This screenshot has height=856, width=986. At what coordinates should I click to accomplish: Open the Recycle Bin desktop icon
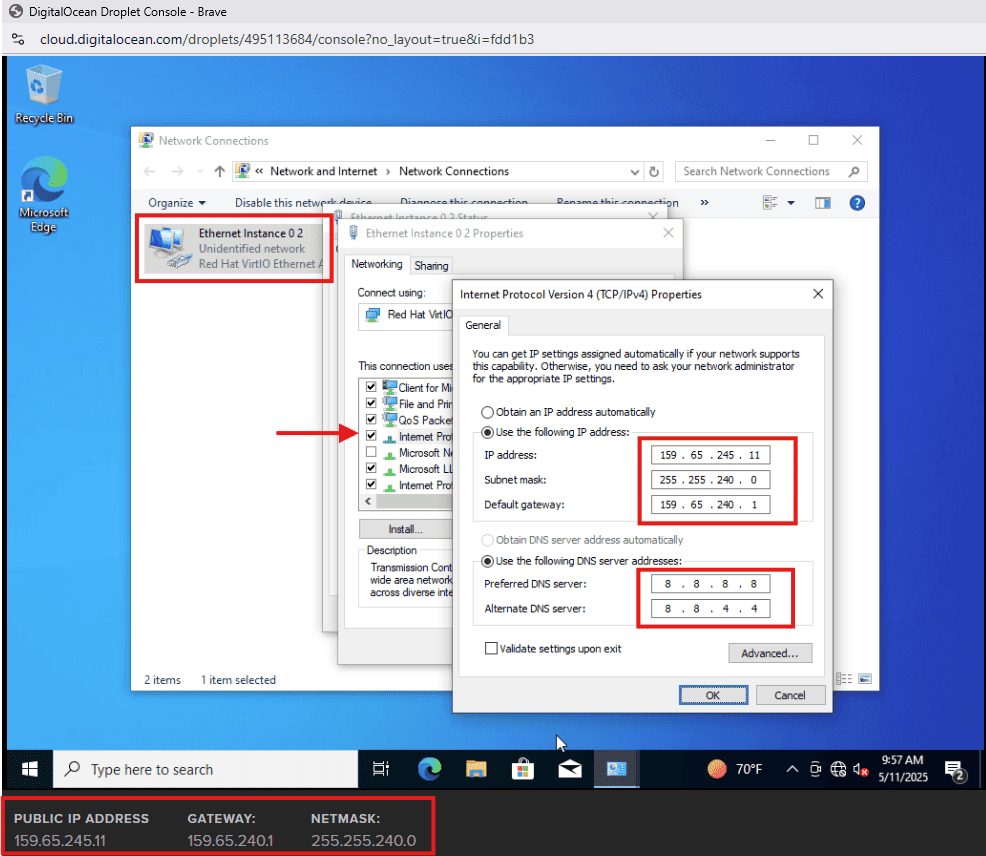(43, 94)
